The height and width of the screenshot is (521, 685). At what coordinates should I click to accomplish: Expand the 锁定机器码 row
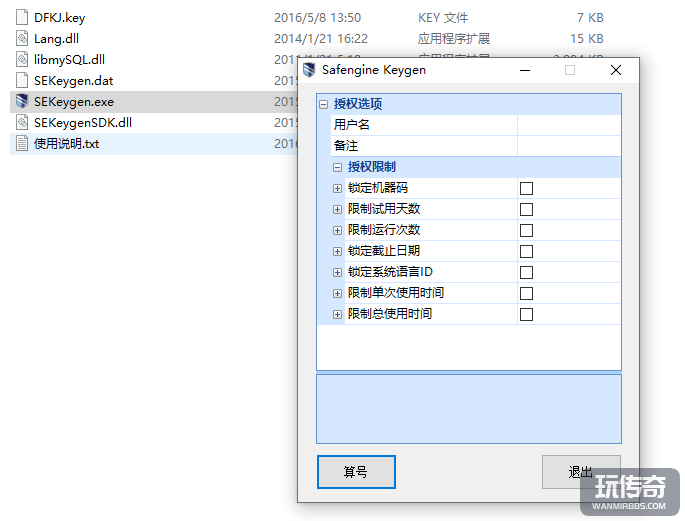(337, 188)
